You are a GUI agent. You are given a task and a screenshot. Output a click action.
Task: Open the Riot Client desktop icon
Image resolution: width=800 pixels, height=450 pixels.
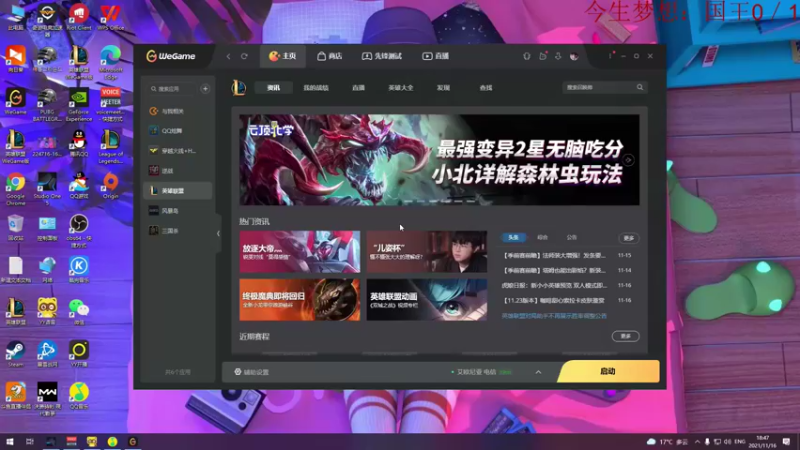click(79, 17)
